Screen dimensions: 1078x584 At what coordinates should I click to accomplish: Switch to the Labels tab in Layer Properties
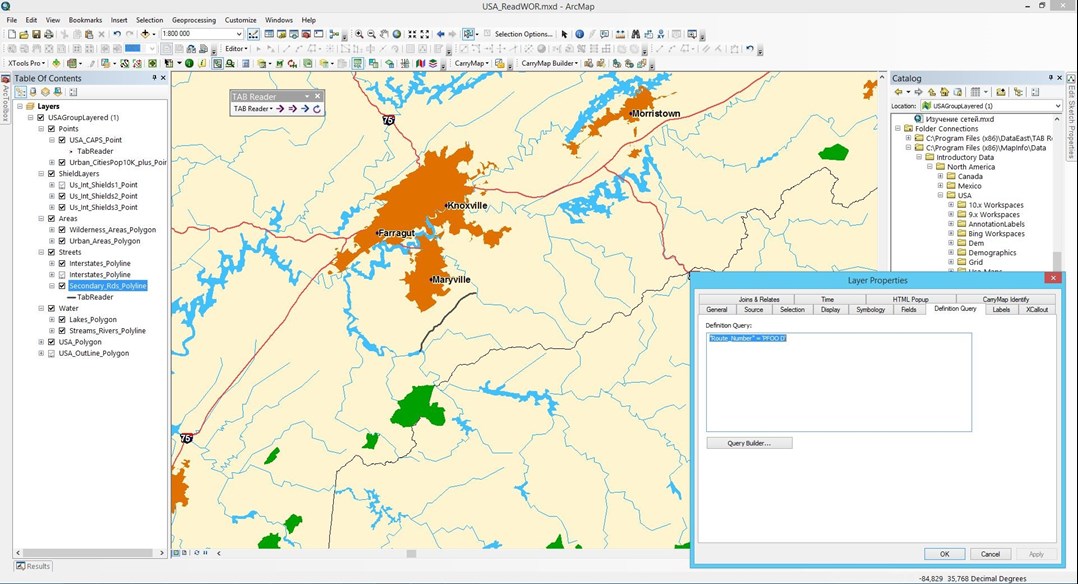(x=1001, y=310)
